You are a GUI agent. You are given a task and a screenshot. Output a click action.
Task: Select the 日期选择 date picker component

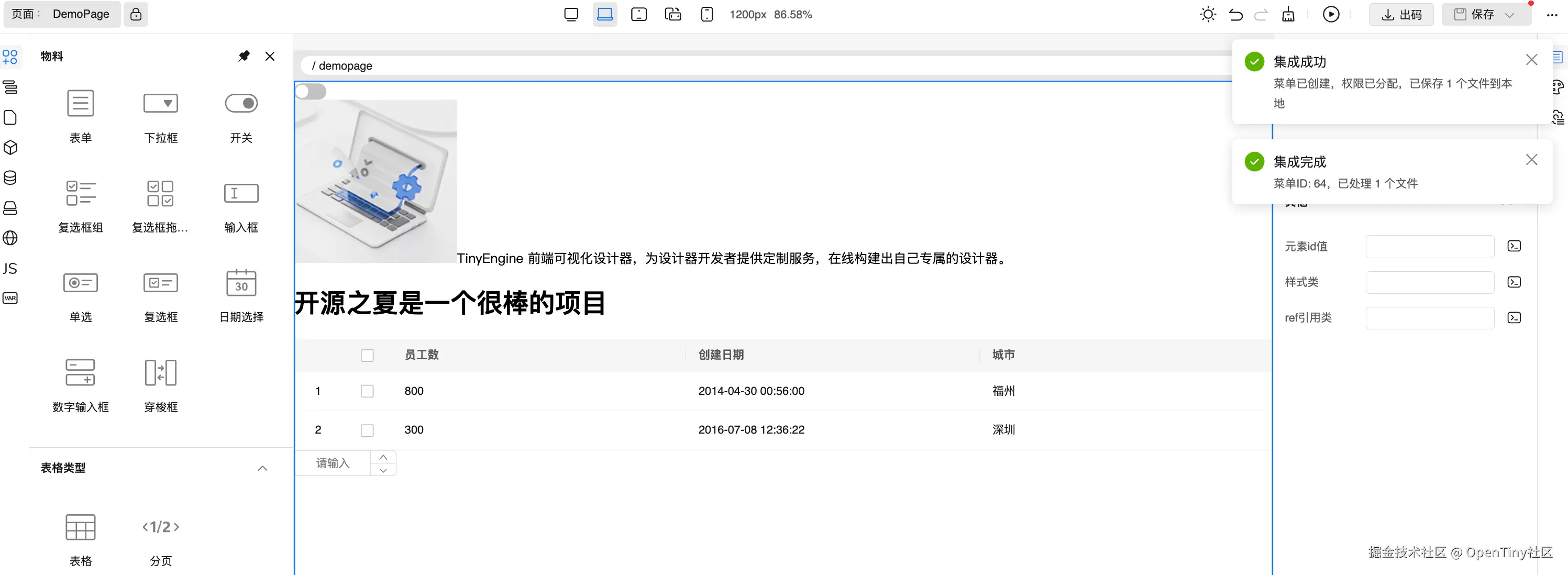[x=241, y=283]
